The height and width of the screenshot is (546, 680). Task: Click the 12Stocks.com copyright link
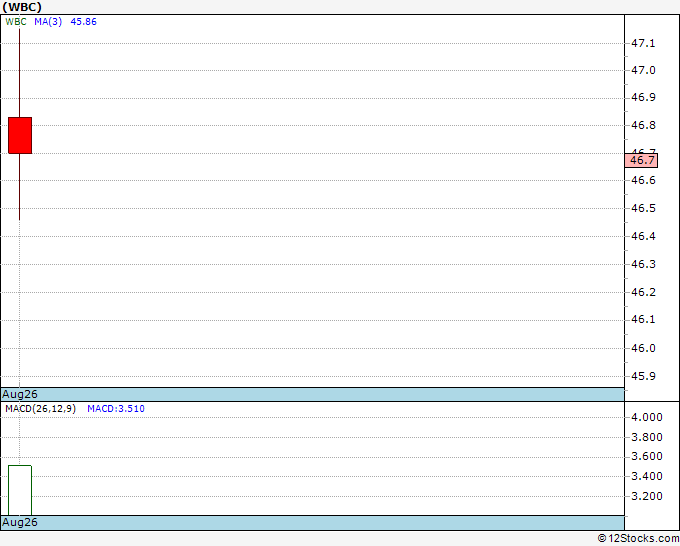tap(638, 538)
